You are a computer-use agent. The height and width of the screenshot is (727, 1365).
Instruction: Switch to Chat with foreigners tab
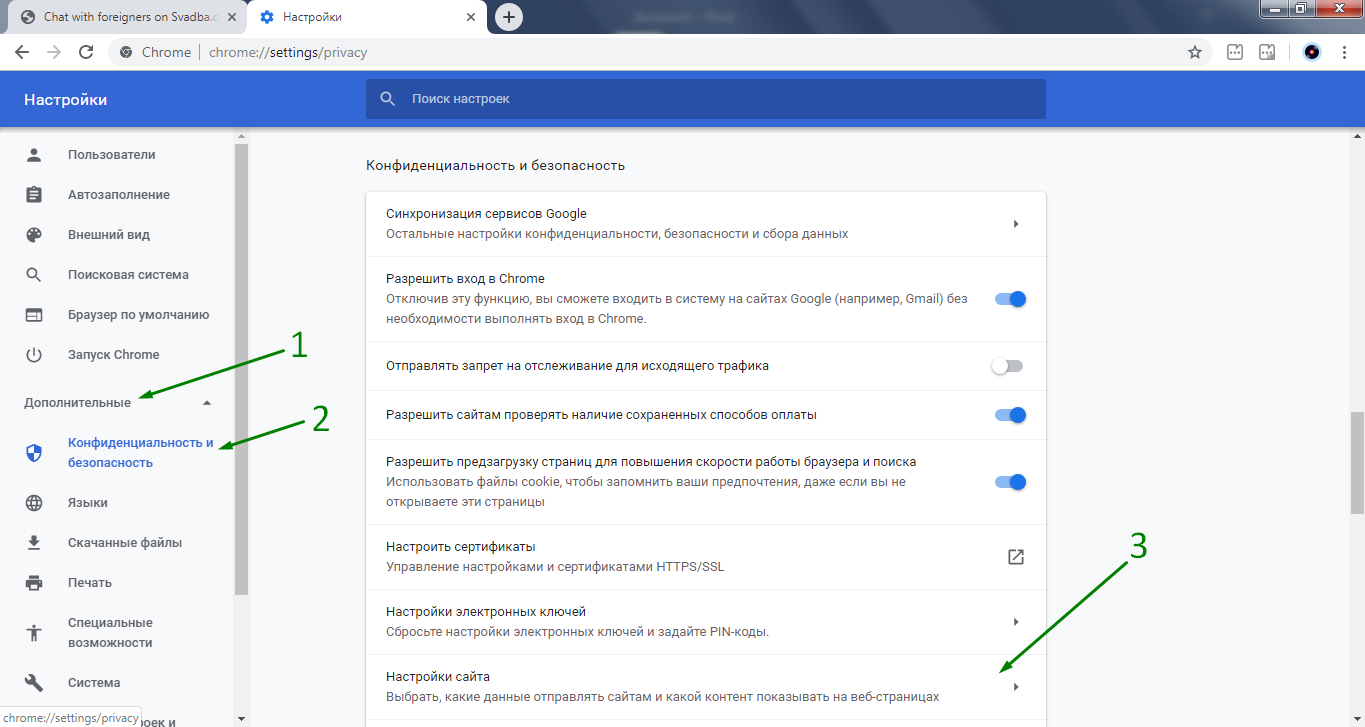tap(128, 18)
